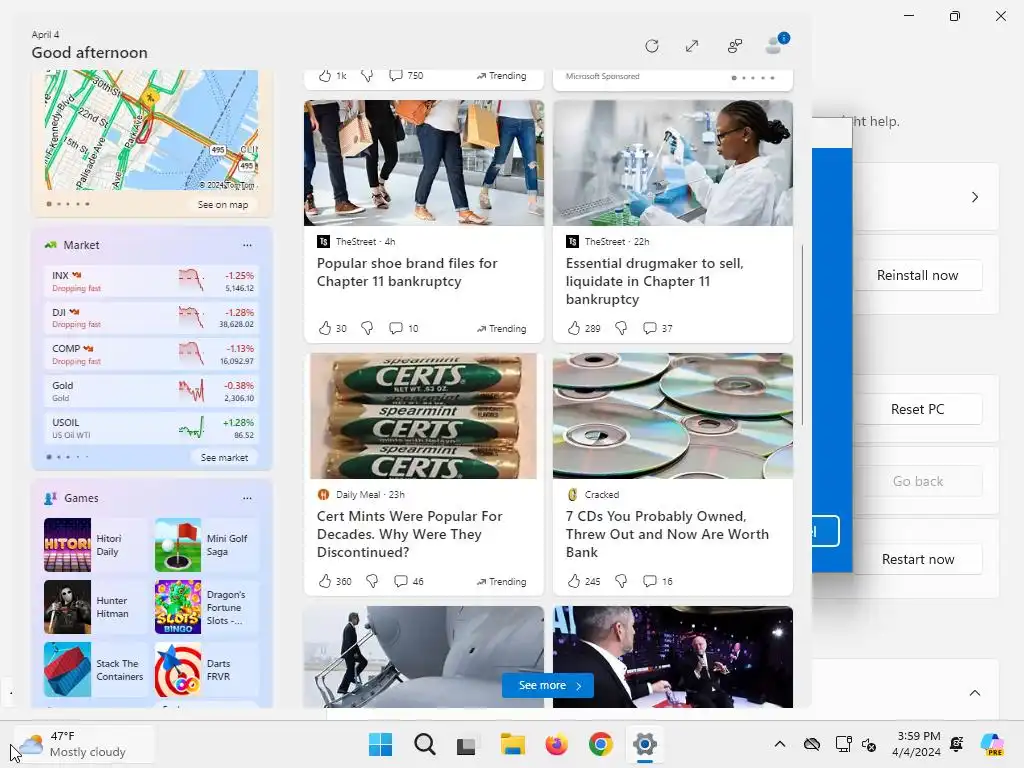Click the widgets feed scrollbar

point(802,335)
